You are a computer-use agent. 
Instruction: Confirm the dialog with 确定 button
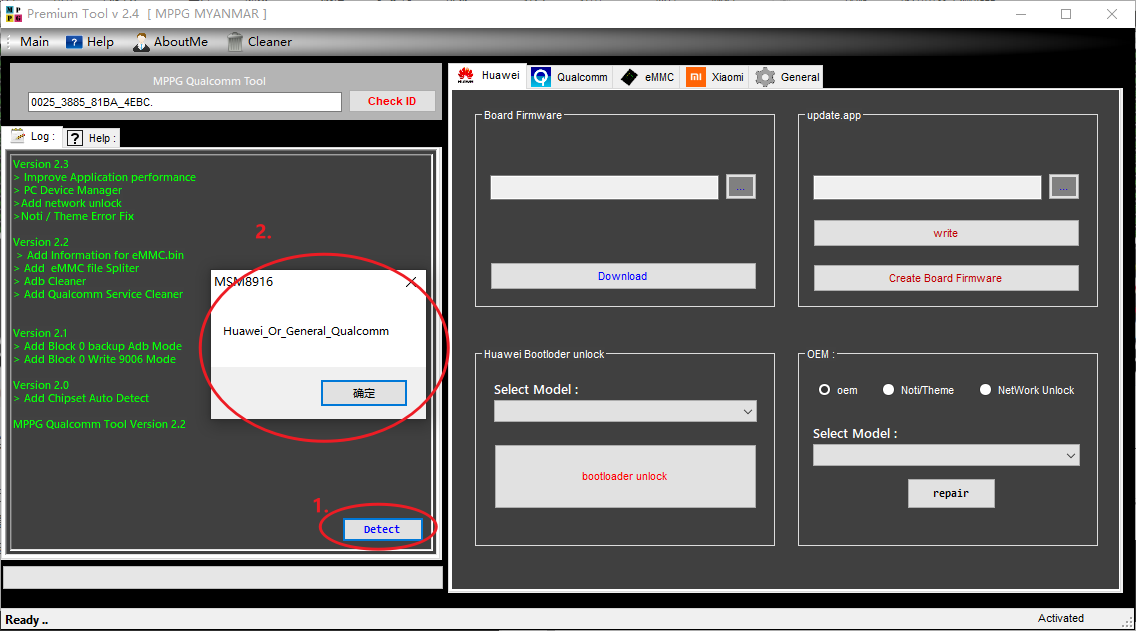tap(364, 393)
